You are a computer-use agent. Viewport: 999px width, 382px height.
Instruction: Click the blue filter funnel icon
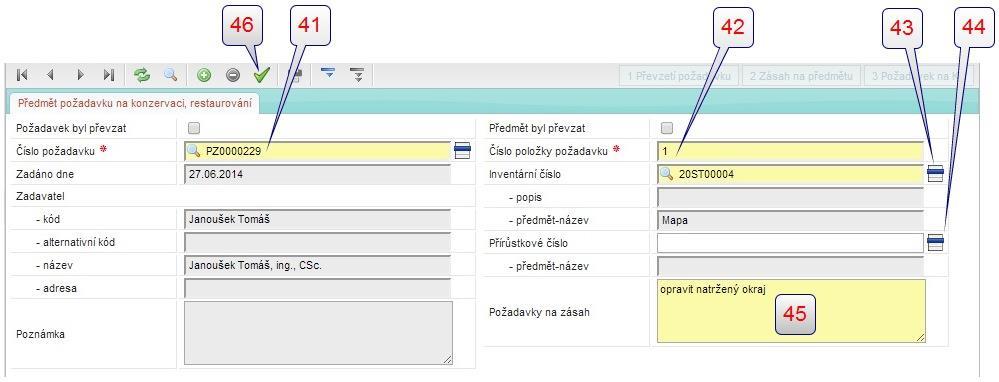pyautogui.click(x=329, y=74)
